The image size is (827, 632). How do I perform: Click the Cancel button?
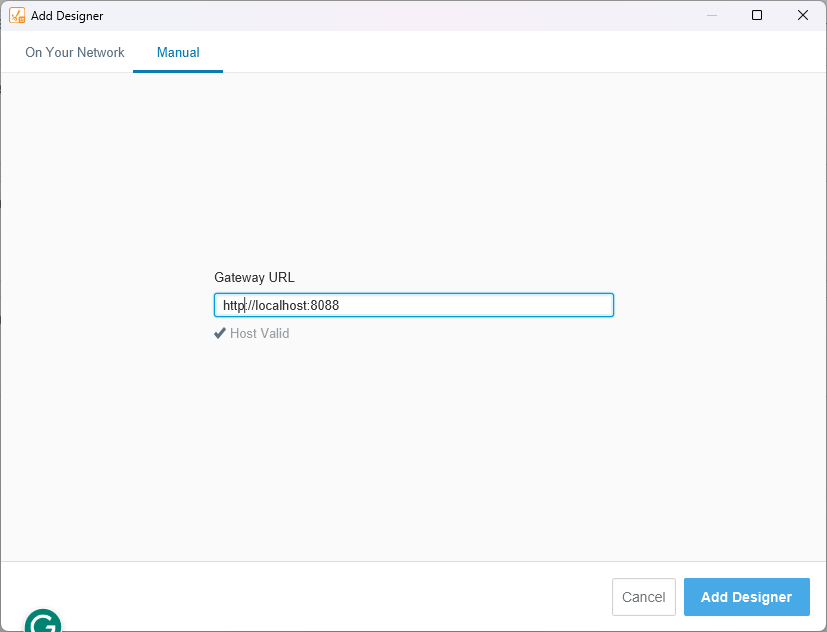pyautogui.click(x=643, y=597)
